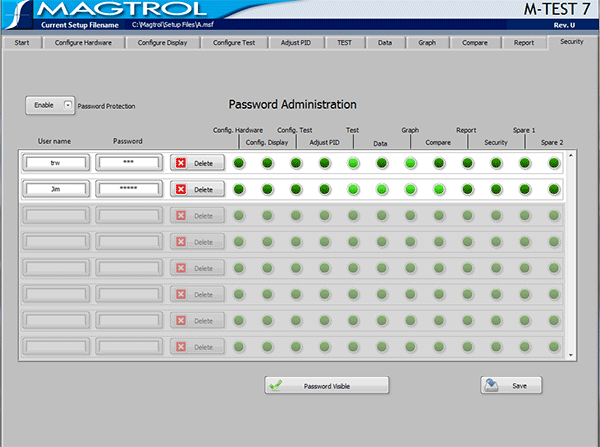This screenshot has height=447, width=600.
Task: Toggle Compare permission for Jim
Action: pyautogui.click(x=439, y=189)
